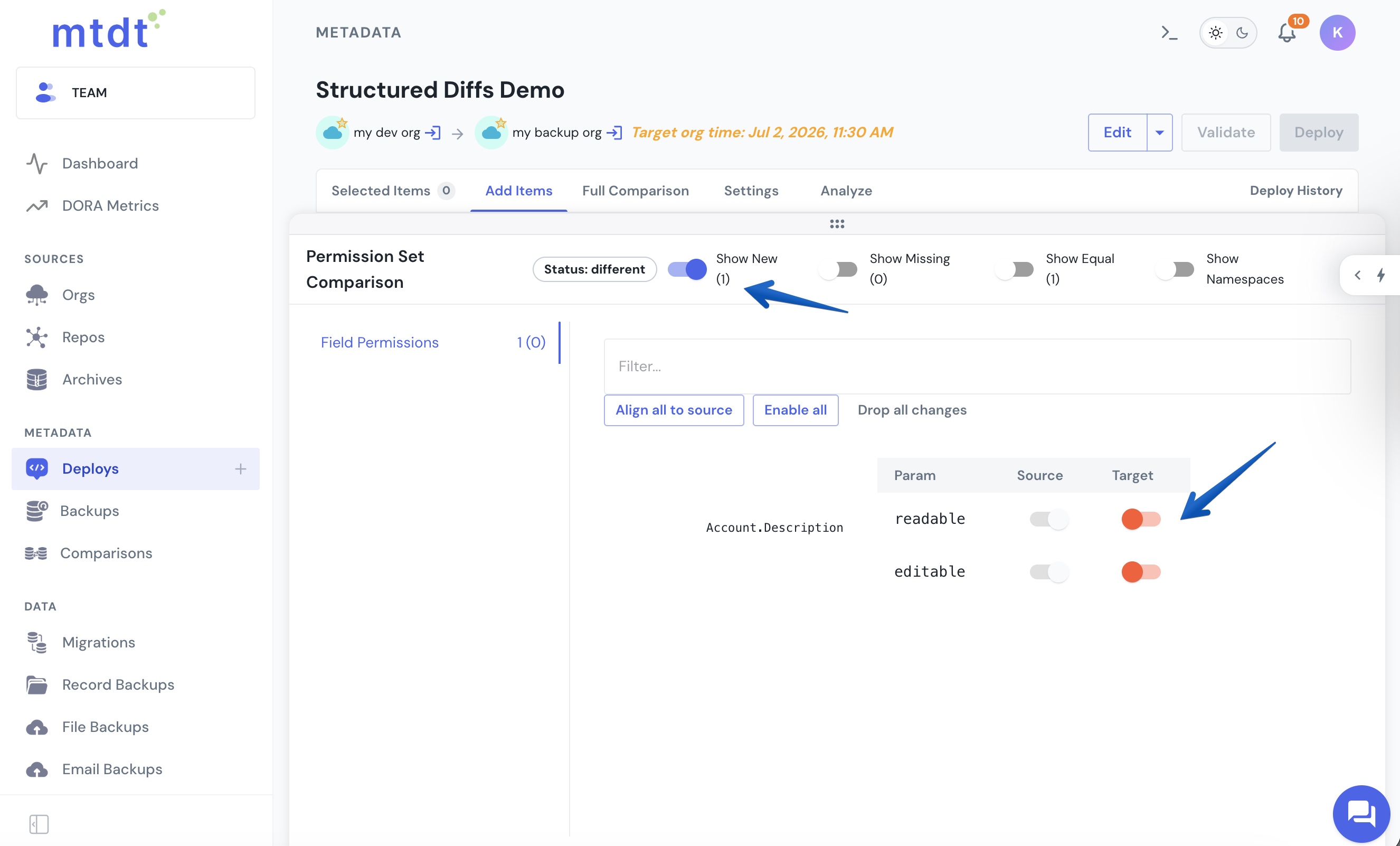This screenshot has width=1400, height=846.
Task: Open my dev org login icon
Action: [433, 133]
